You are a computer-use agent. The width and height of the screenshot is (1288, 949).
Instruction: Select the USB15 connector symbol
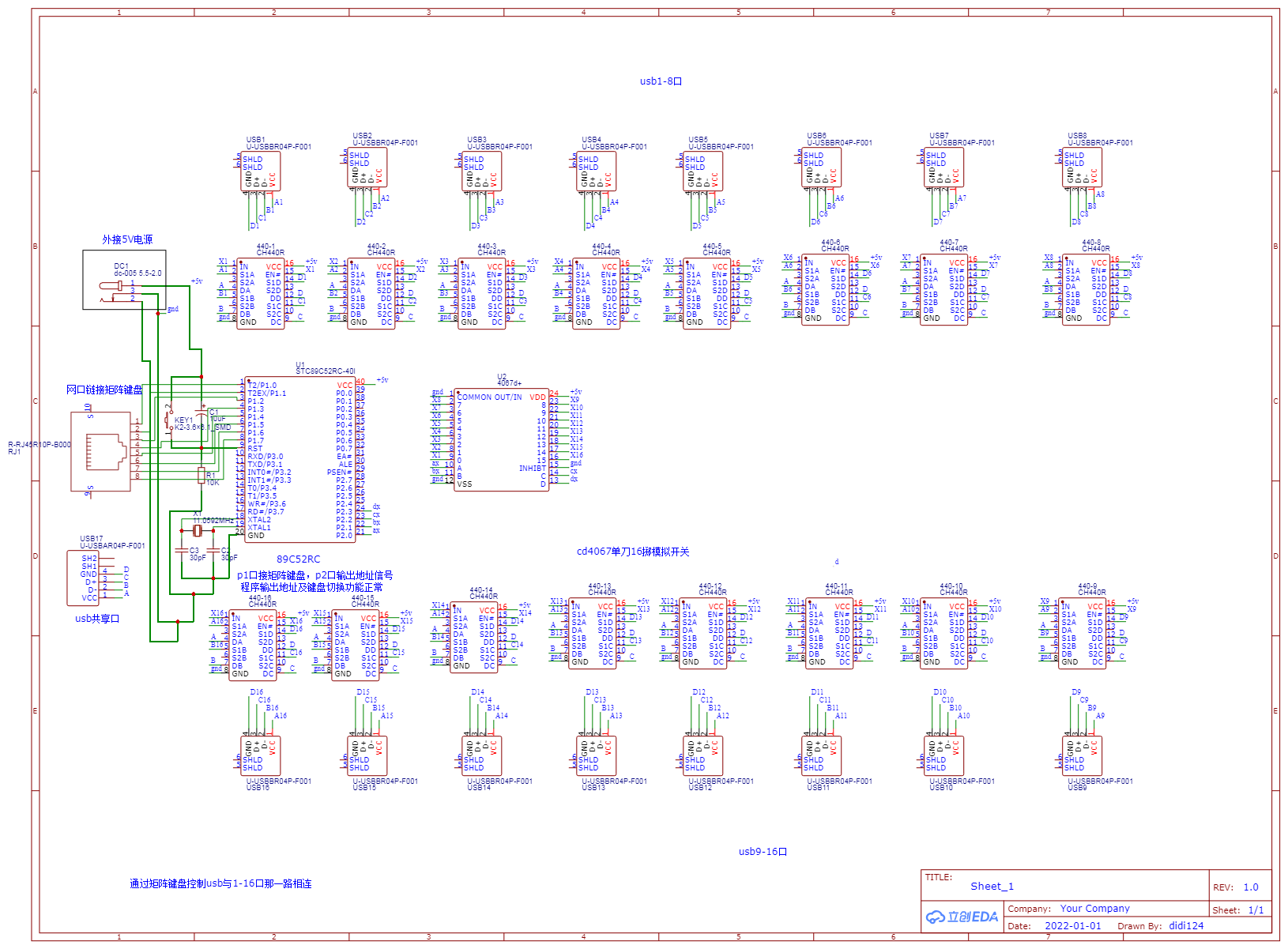367,755
